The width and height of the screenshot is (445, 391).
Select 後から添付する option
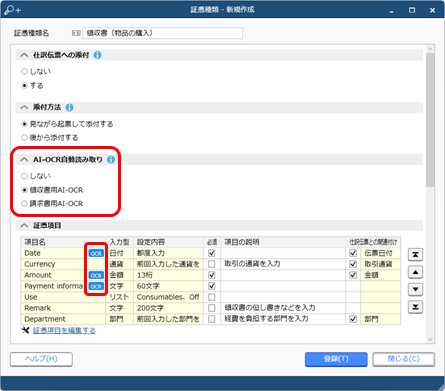[24, 137]
